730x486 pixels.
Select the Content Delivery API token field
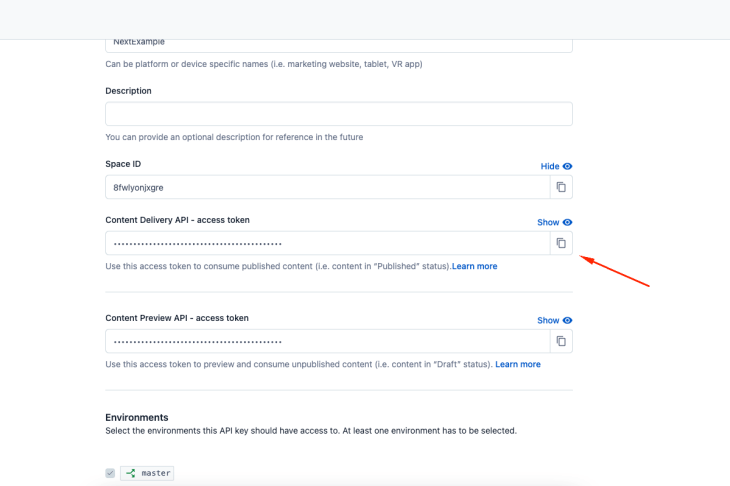[328, 243]
